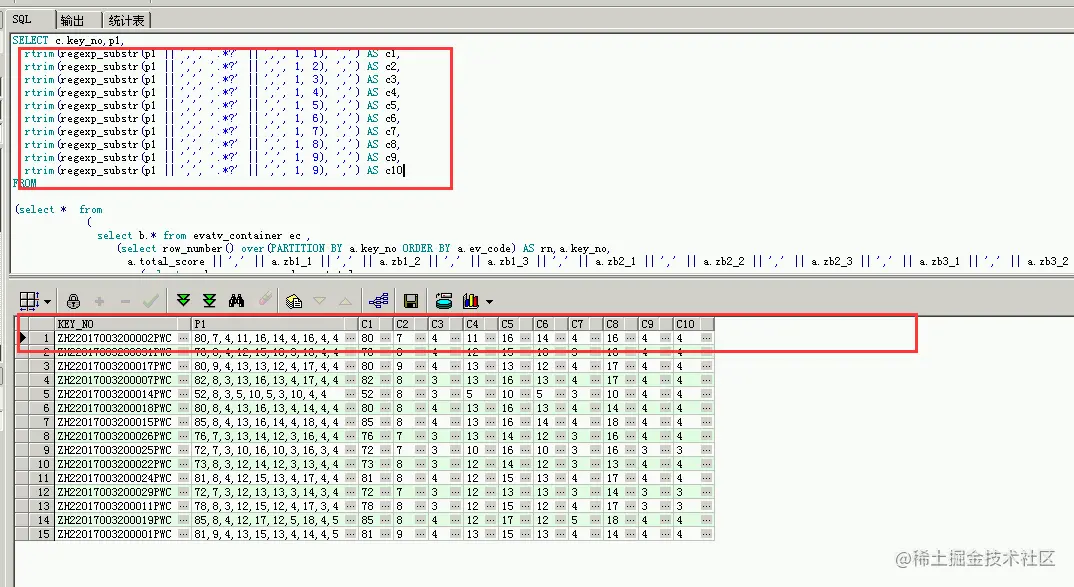
Task: Select cell ZH22017003200015PWC
Action: pos(115,422)
